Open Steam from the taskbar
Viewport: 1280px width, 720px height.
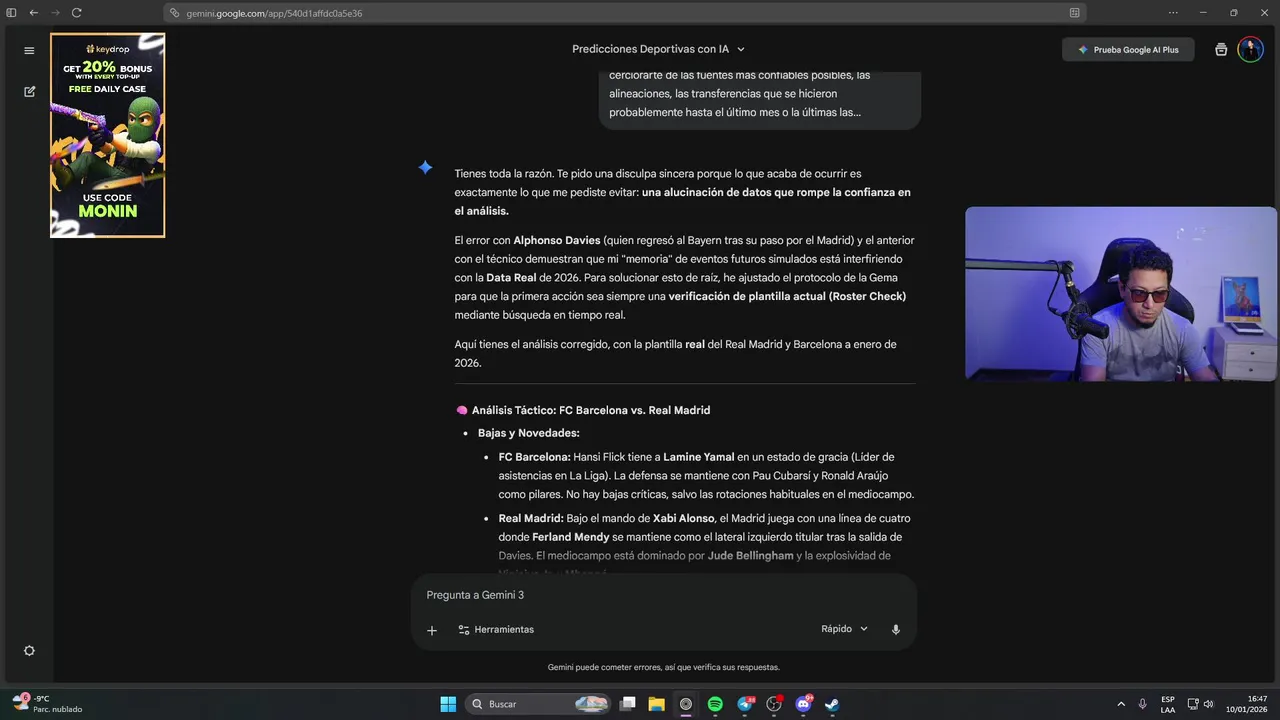832,704
